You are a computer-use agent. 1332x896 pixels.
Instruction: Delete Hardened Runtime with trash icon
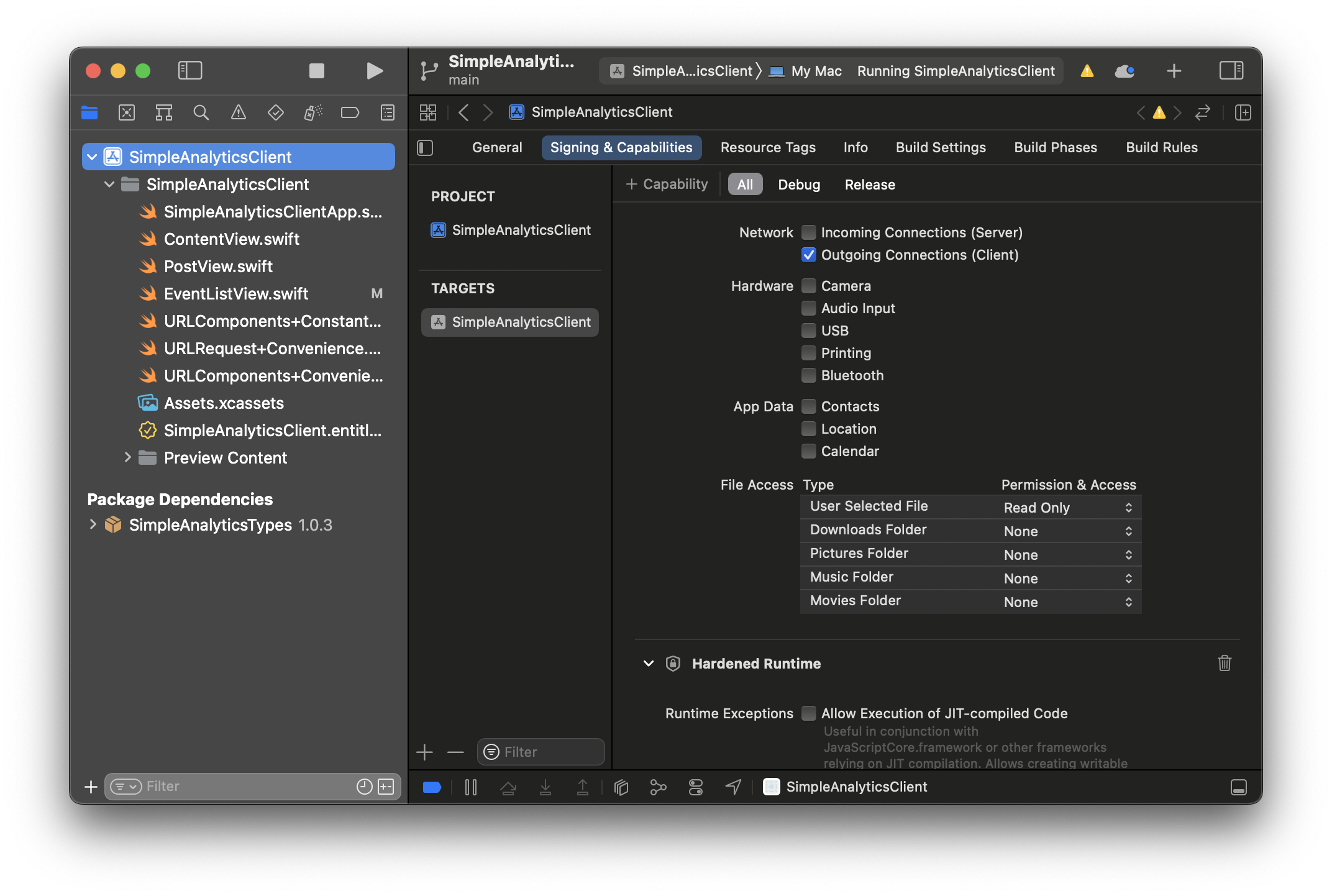[x=1225, y=663]
